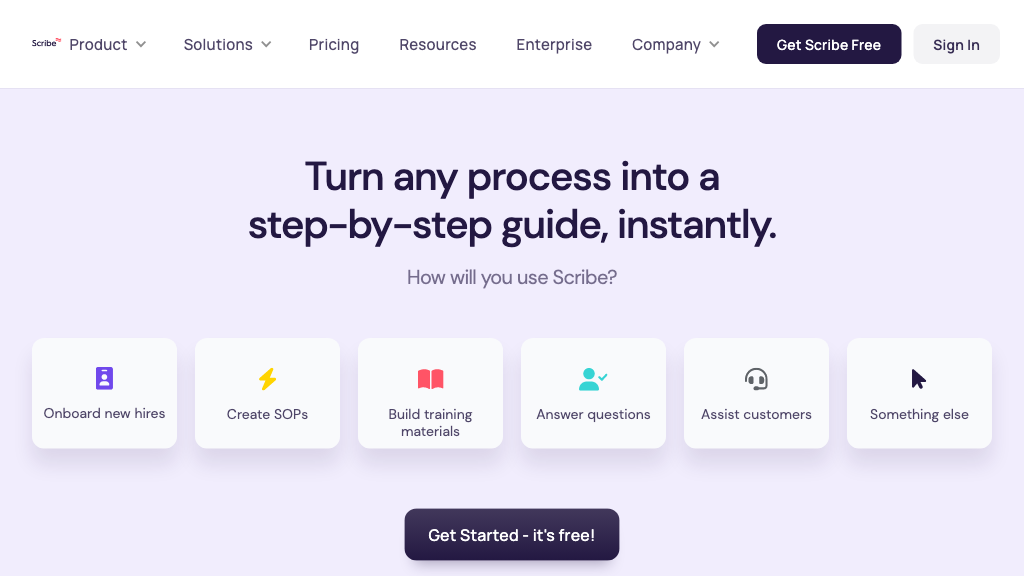
Task: Expand the Solutions dropdown
Action: point(227,44)
